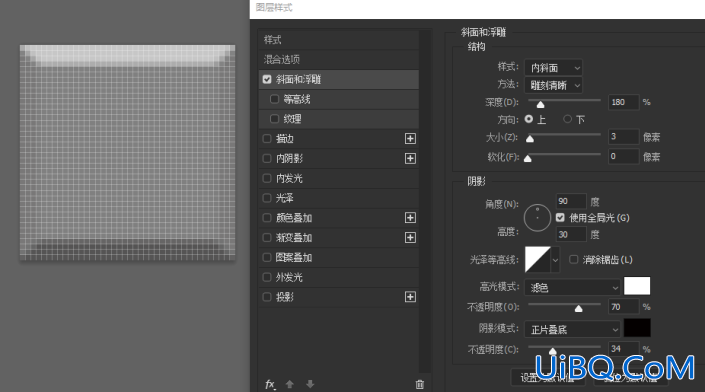Viewport: 705px width, 392px height.
Task: Delete effect using trash icon
Action: [419, 384]
